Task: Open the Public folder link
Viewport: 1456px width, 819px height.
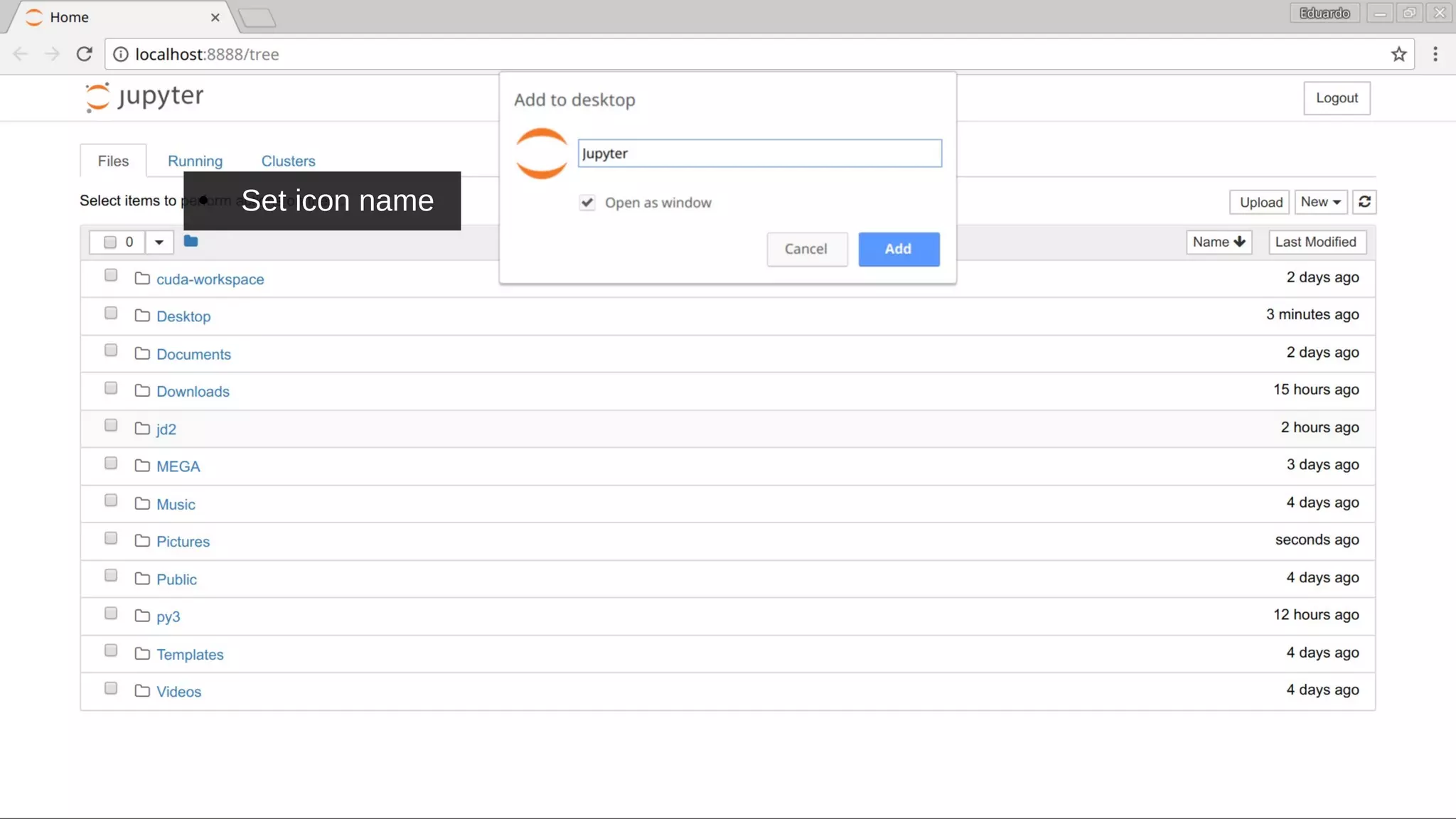Action: pos(176,579)
